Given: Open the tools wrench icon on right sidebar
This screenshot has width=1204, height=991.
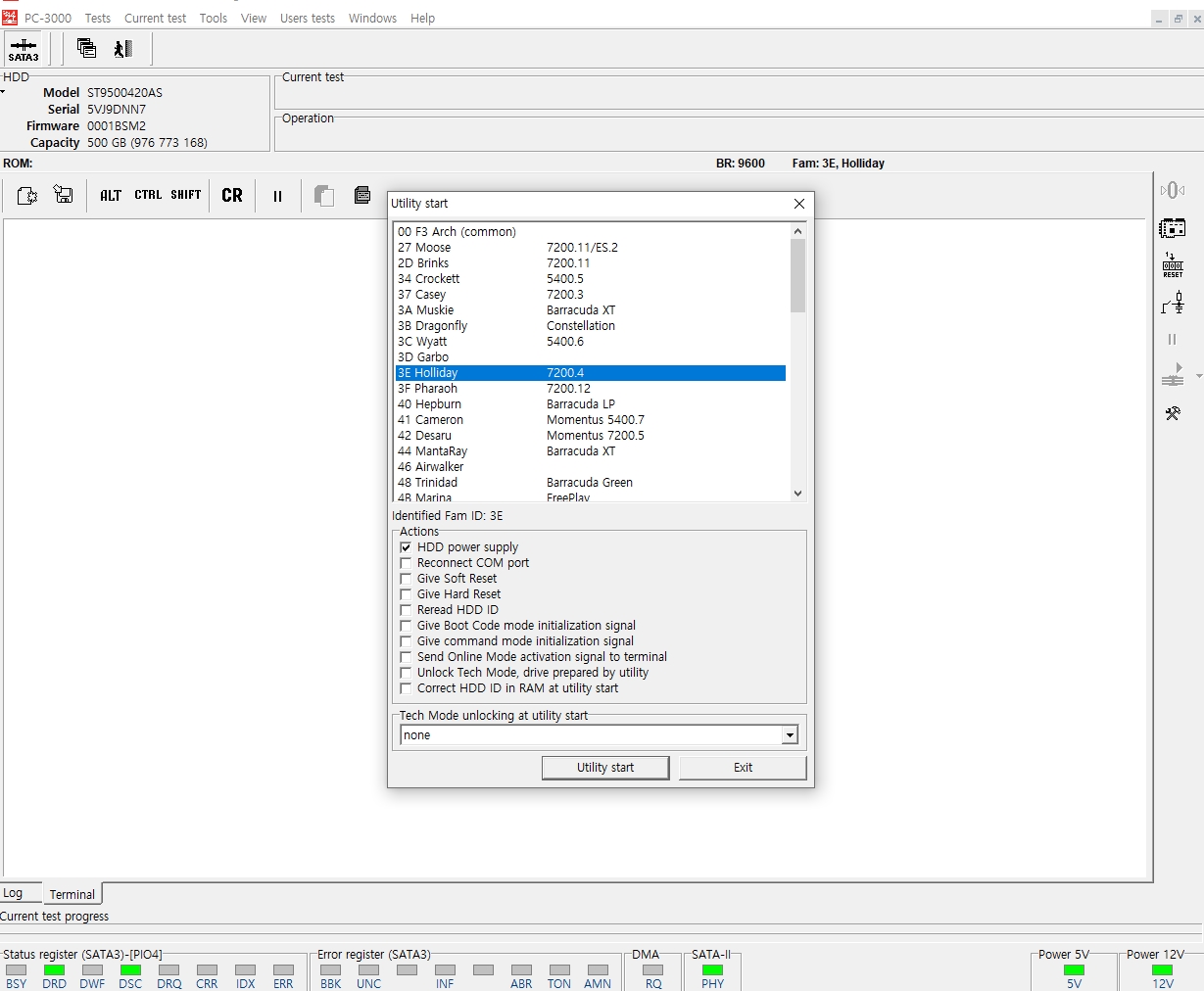Looking at the screenshot, I should coord(1172,413).
